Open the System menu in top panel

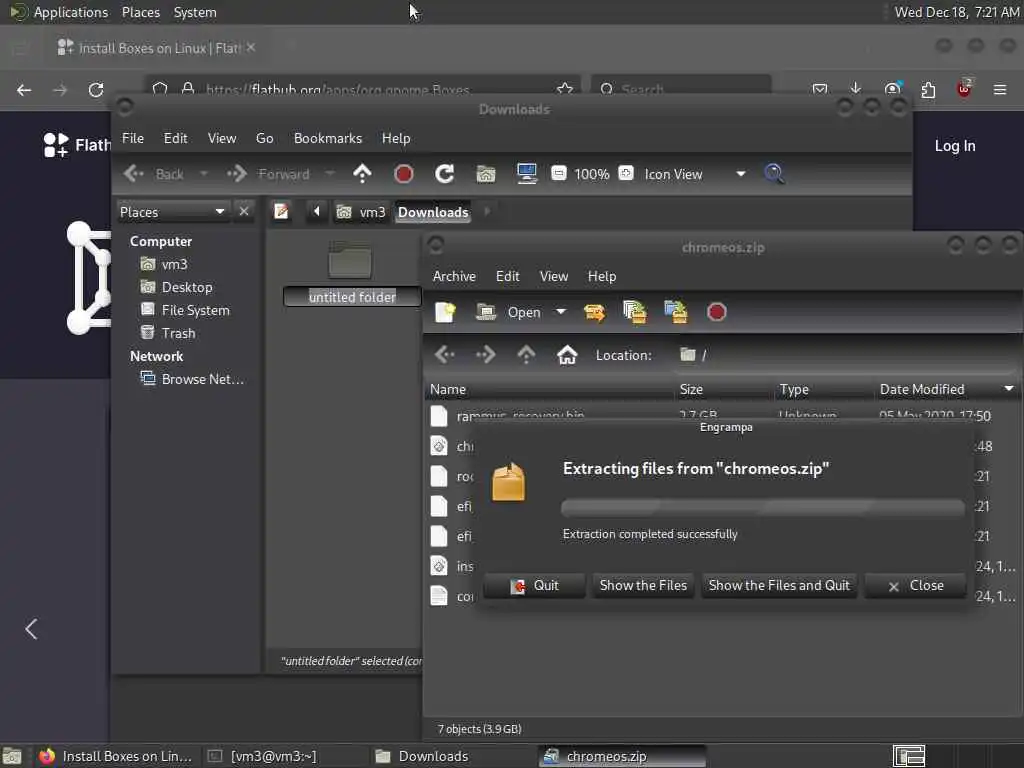click(195, 12)
